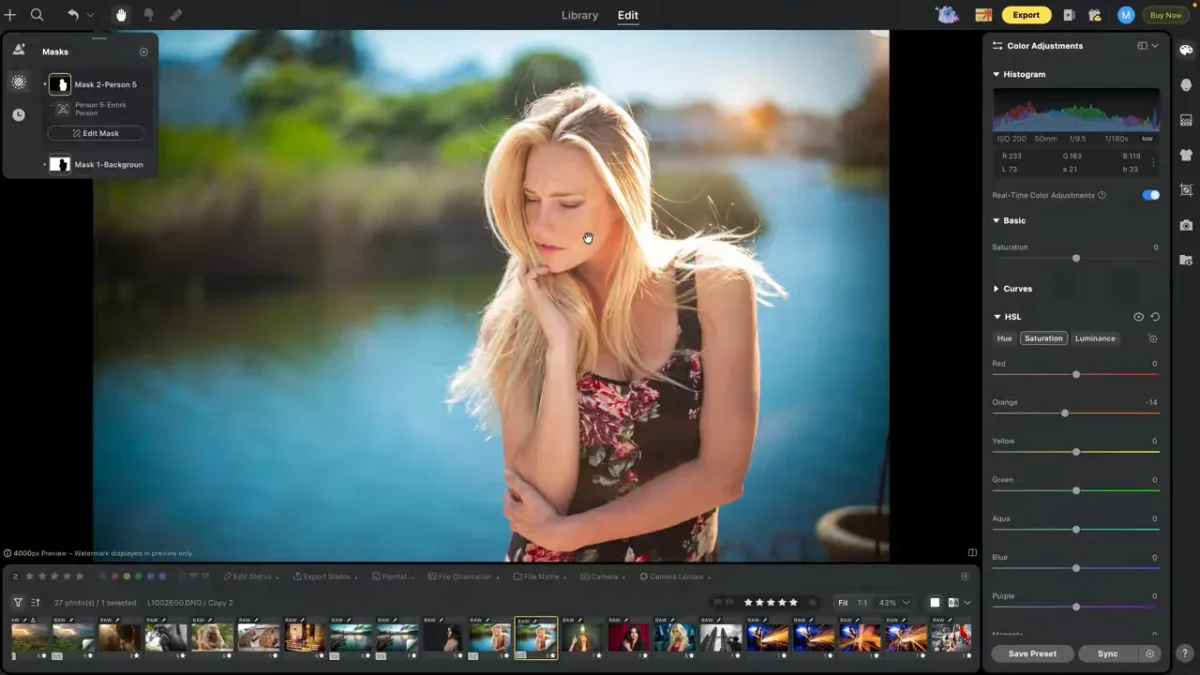The image size is (1200, 675).
Task: Click the Basic Saturation slider handle
Action: click(1076, 258)
